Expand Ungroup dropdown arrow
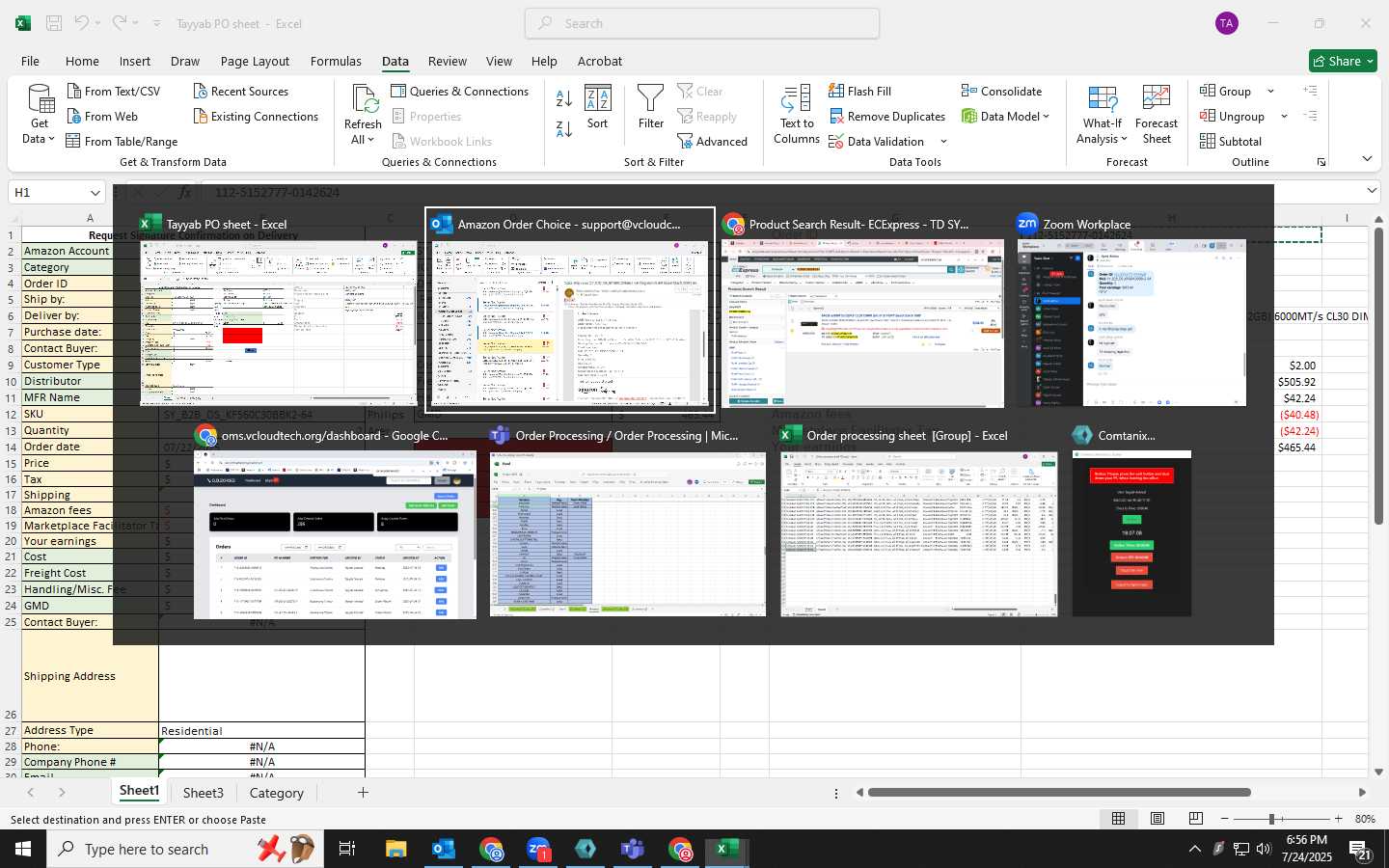 click(1284, 117)
